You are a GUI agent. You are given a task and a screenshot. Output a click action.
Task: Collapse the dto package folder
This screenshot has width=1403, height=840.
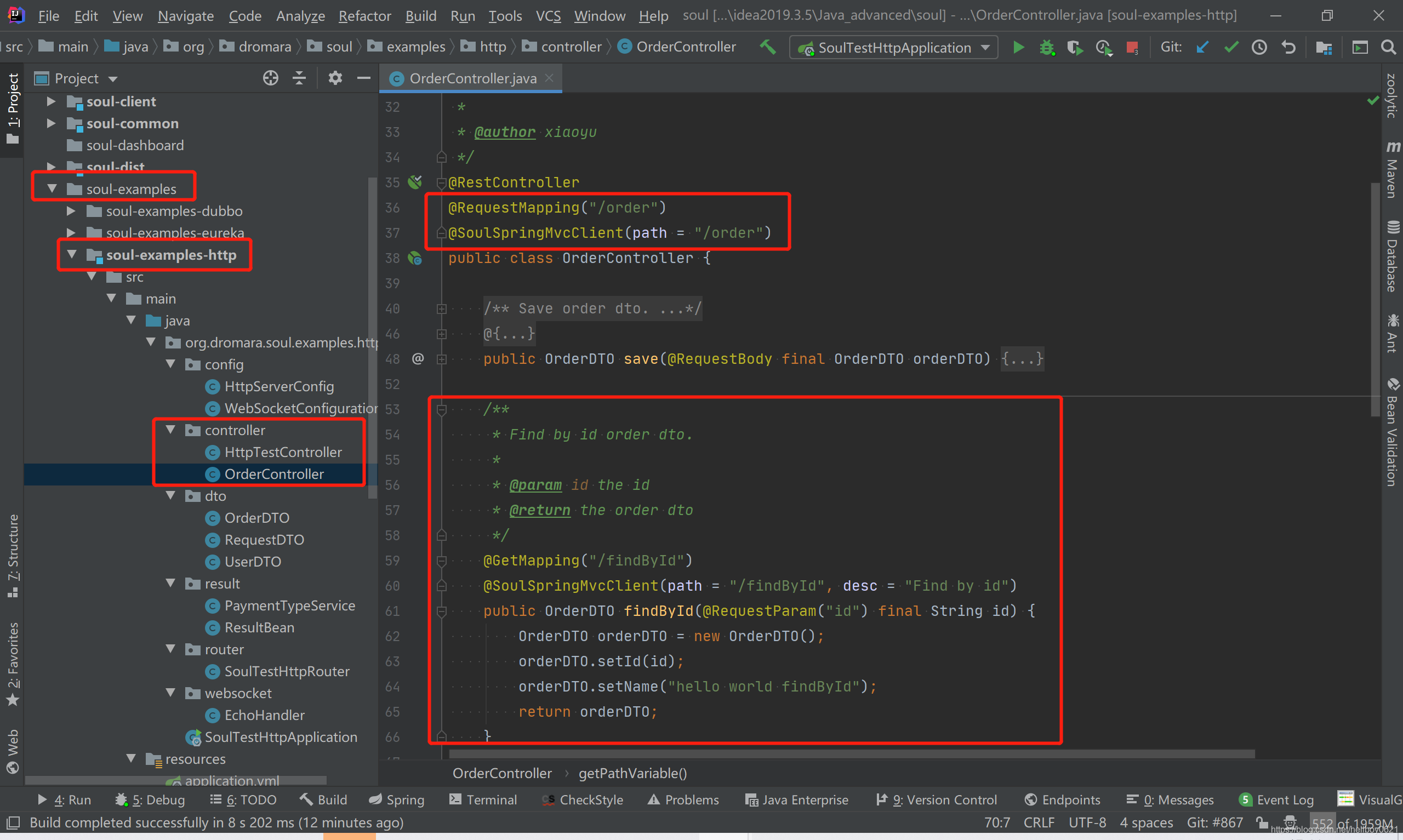click(170, 496)
